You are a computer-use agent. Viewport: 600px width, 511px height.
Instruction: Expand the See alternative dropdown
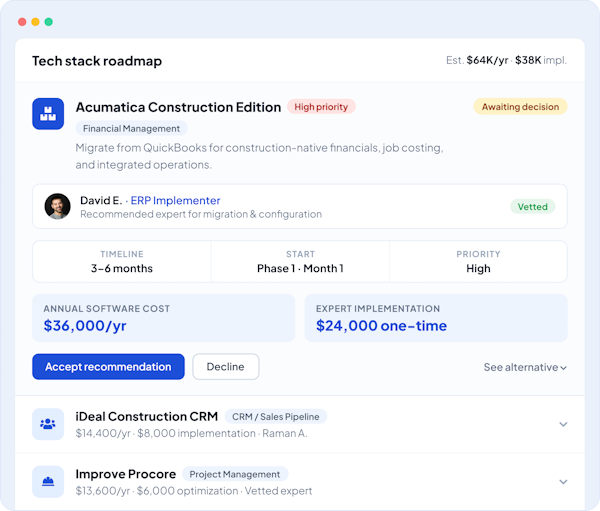(525, 367)
